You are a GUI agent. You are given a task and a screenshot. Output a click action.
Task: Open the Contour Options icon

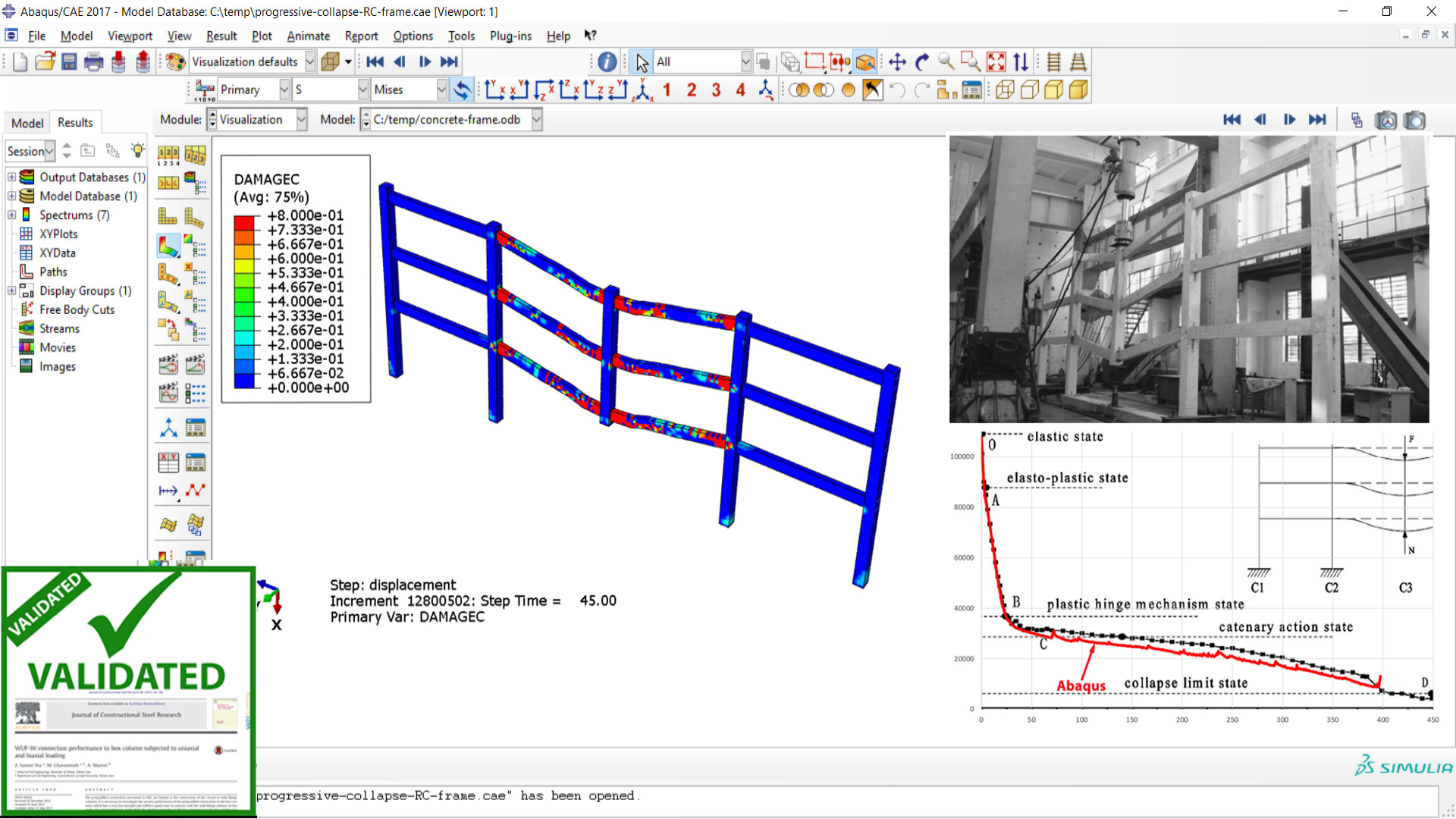tap(196, 246)
